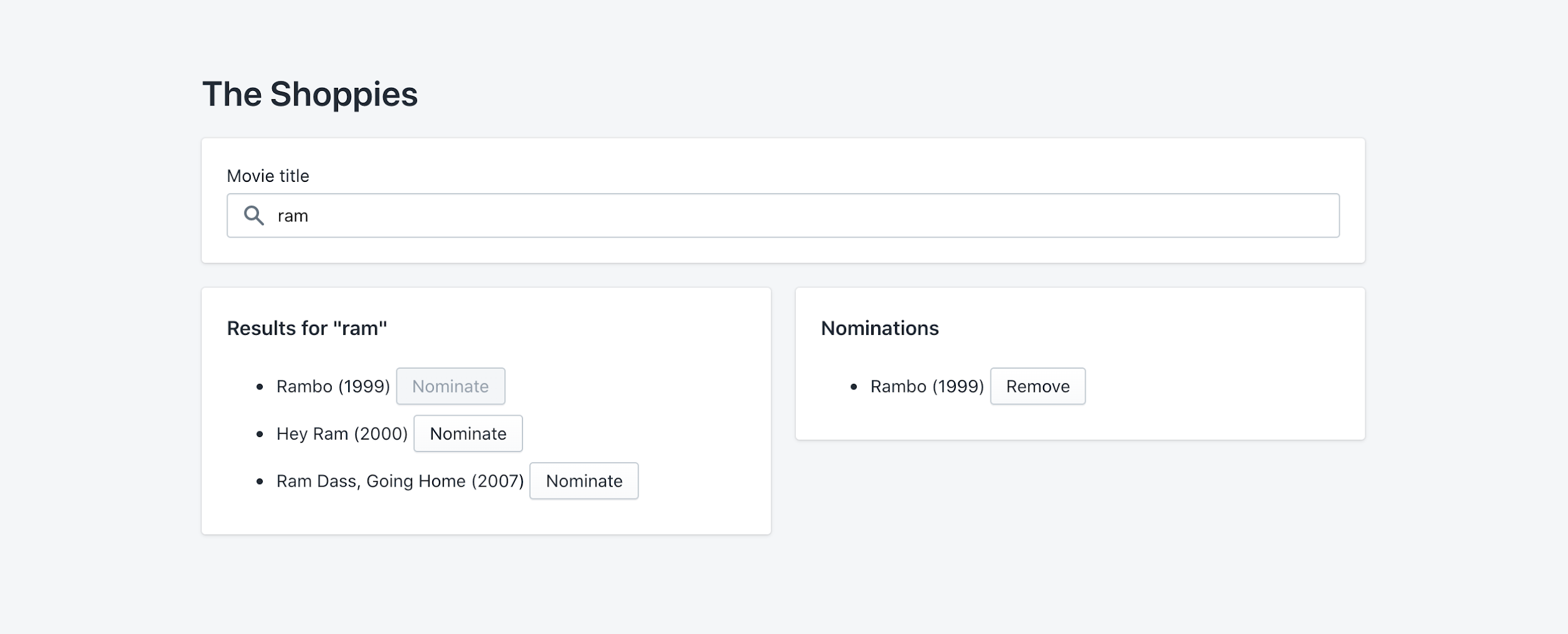Click the bullet before Ram Dass result
This screenshot has height=634, width=1568.
point(260,482)
